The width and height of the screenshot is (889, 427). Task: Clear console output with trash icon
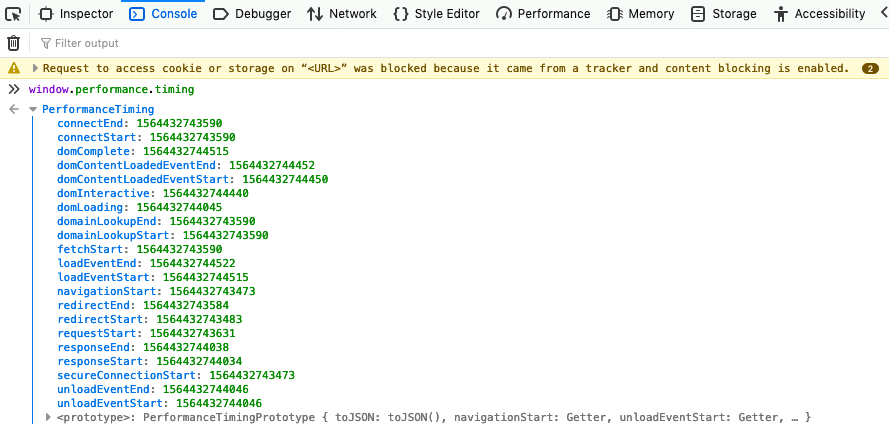(13, 43)
